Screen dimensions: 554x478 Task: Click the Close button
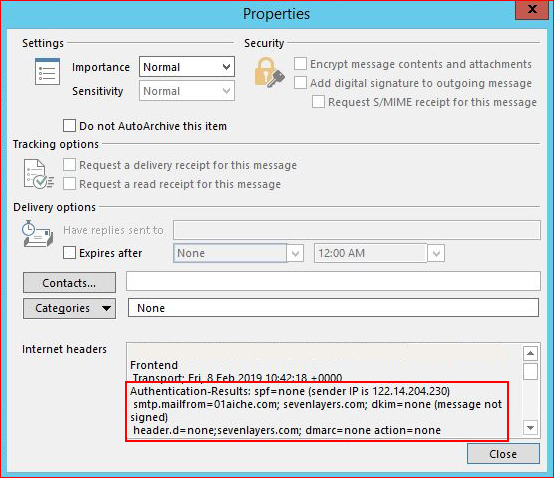(503, 454)
